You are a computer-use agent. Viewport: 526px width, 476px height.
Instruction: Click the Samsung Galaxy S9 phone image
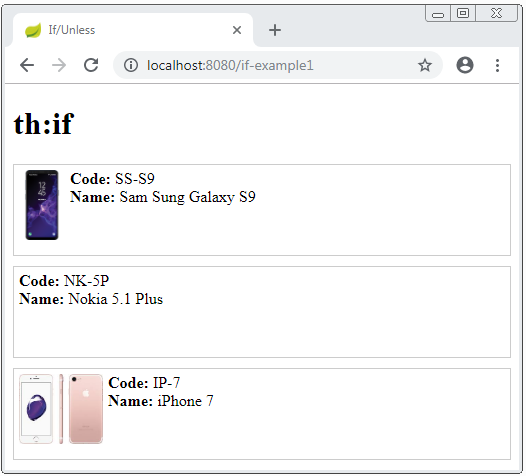click(x=42, y=205)
